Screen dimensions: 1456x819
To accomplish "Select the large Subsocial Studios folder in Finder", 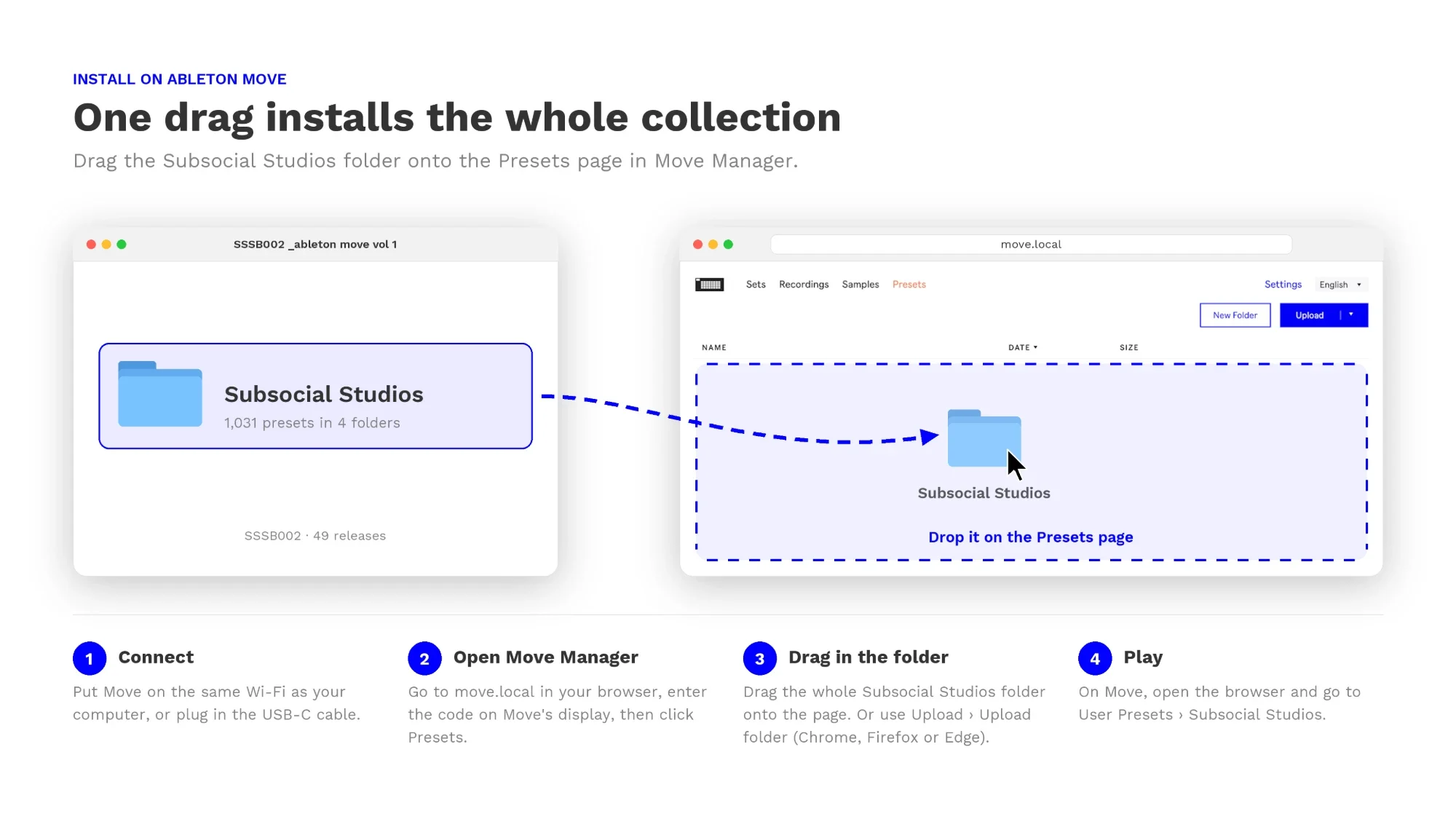I will 315,396.
